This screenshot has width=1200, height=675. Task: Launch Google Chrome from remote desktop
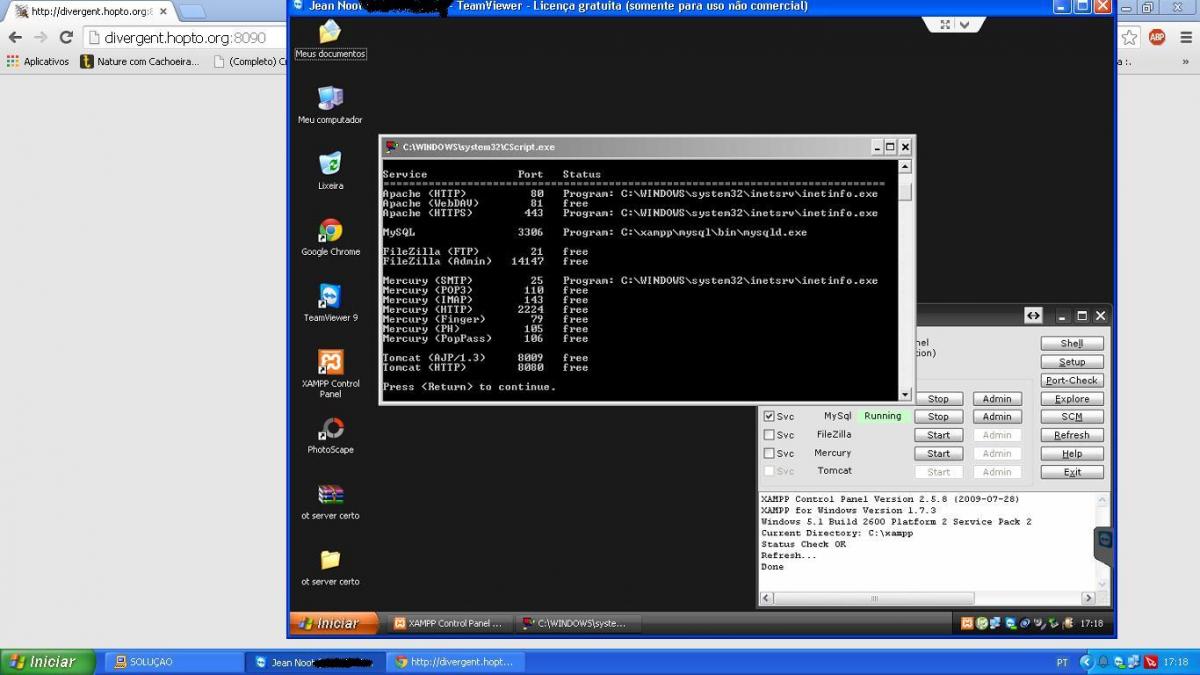330,238
